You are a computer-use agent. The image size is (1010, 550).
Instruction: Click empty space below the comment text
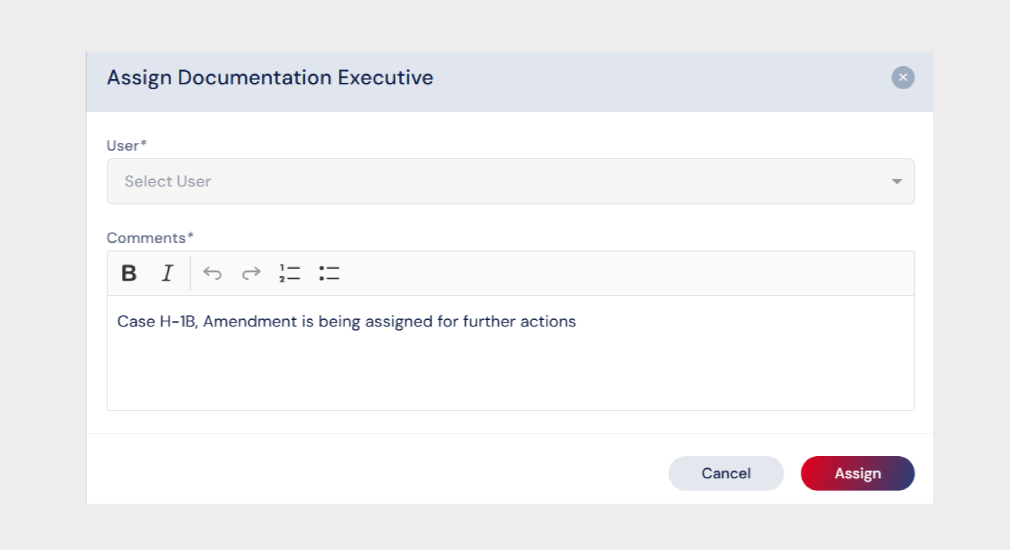[x=510, y=375]
